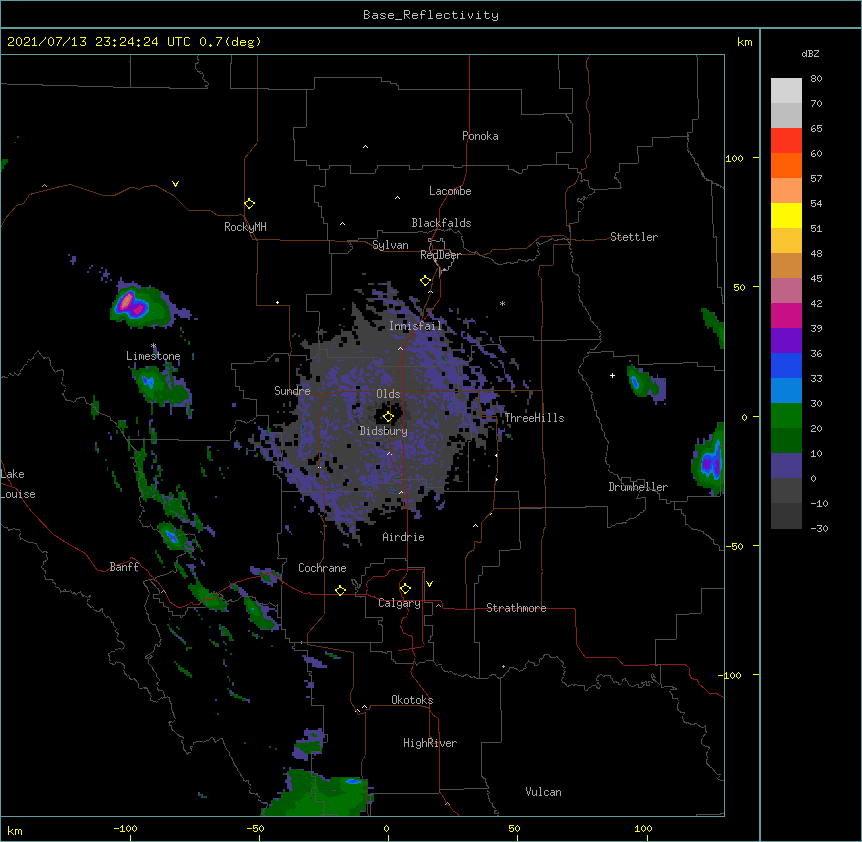Click the Stettler city label

click(634, 237)
